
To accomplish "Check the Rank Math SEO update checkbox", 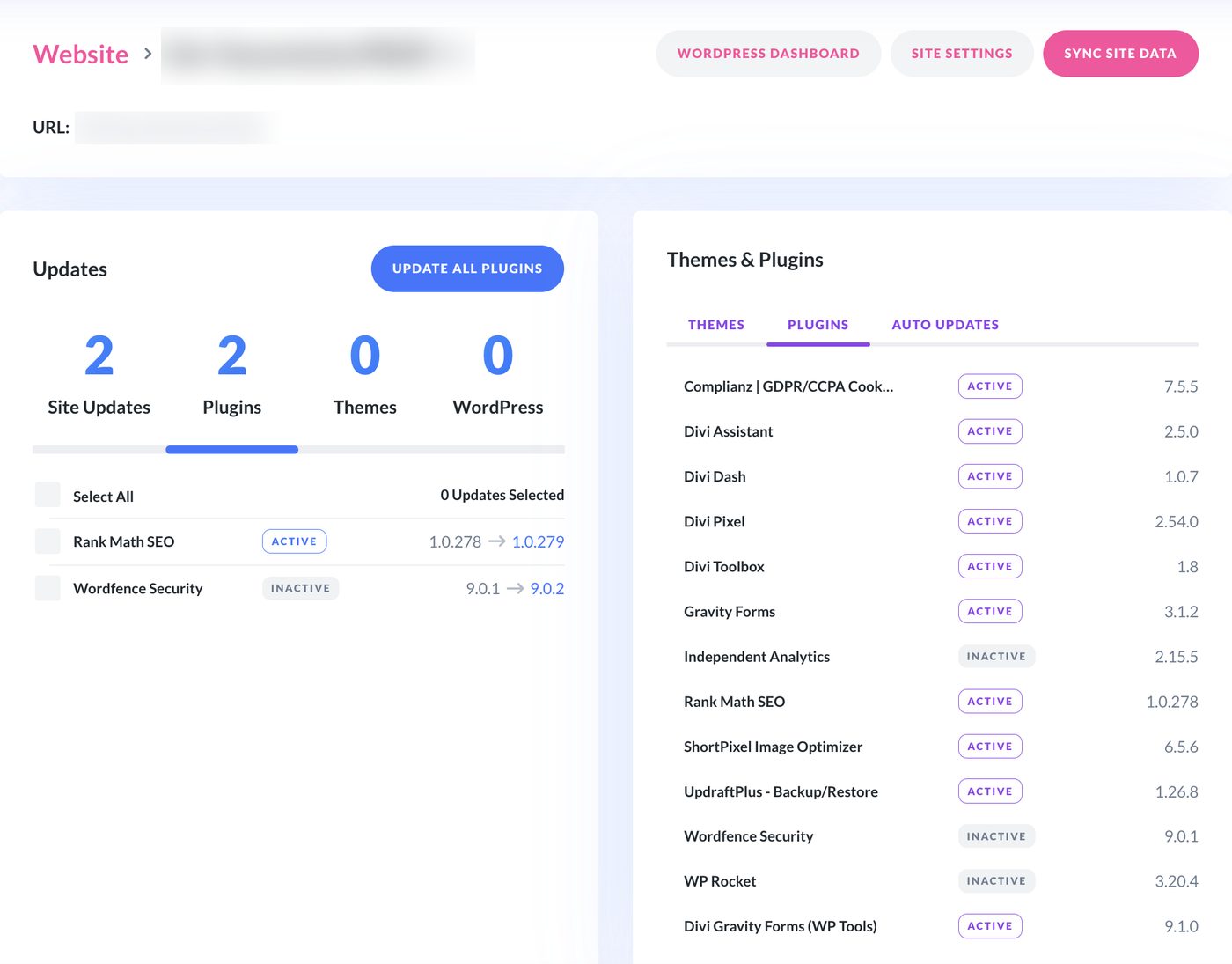I will 48,541.
